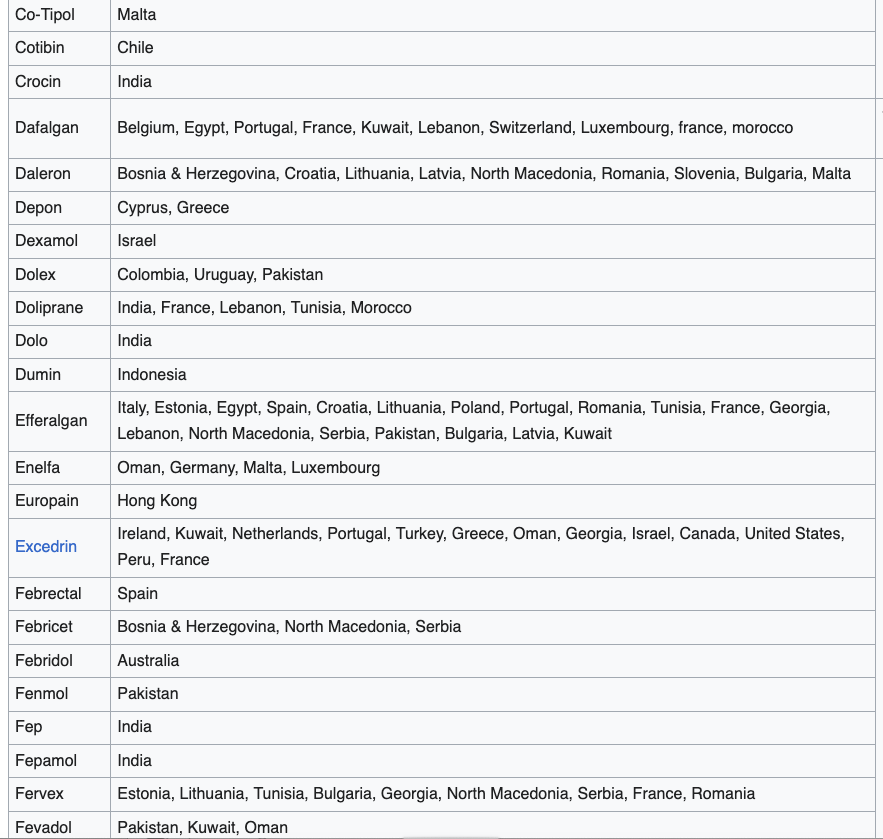Select "Colombia, Uruguay, Pakistan" in Dolex row
The image size is (883, 839).
click(220, 275)
